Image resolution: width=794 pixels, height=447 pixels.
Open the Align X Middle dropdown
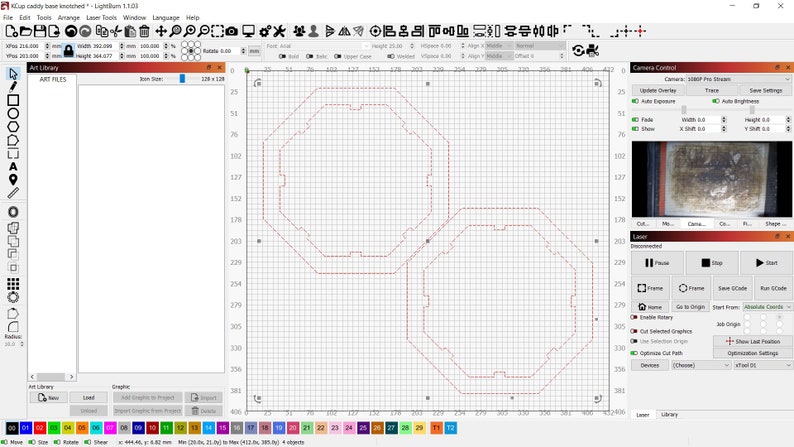click(499, 46)
